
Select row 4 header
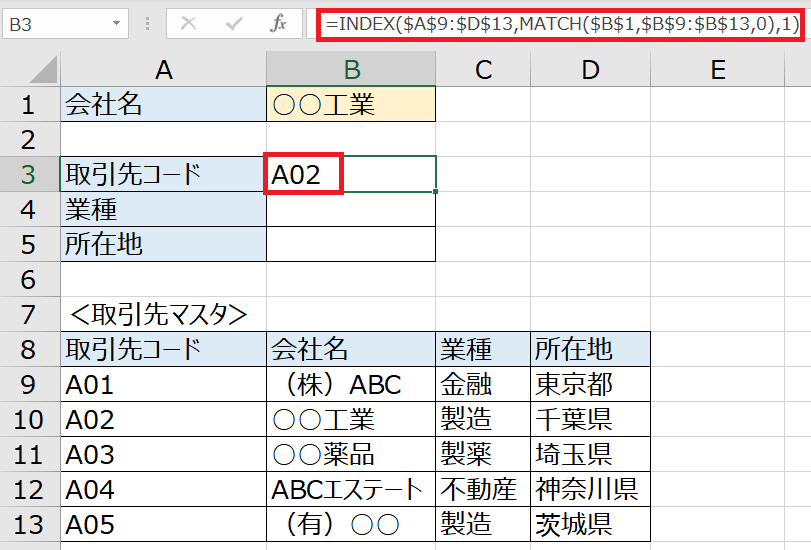(29, 210)
